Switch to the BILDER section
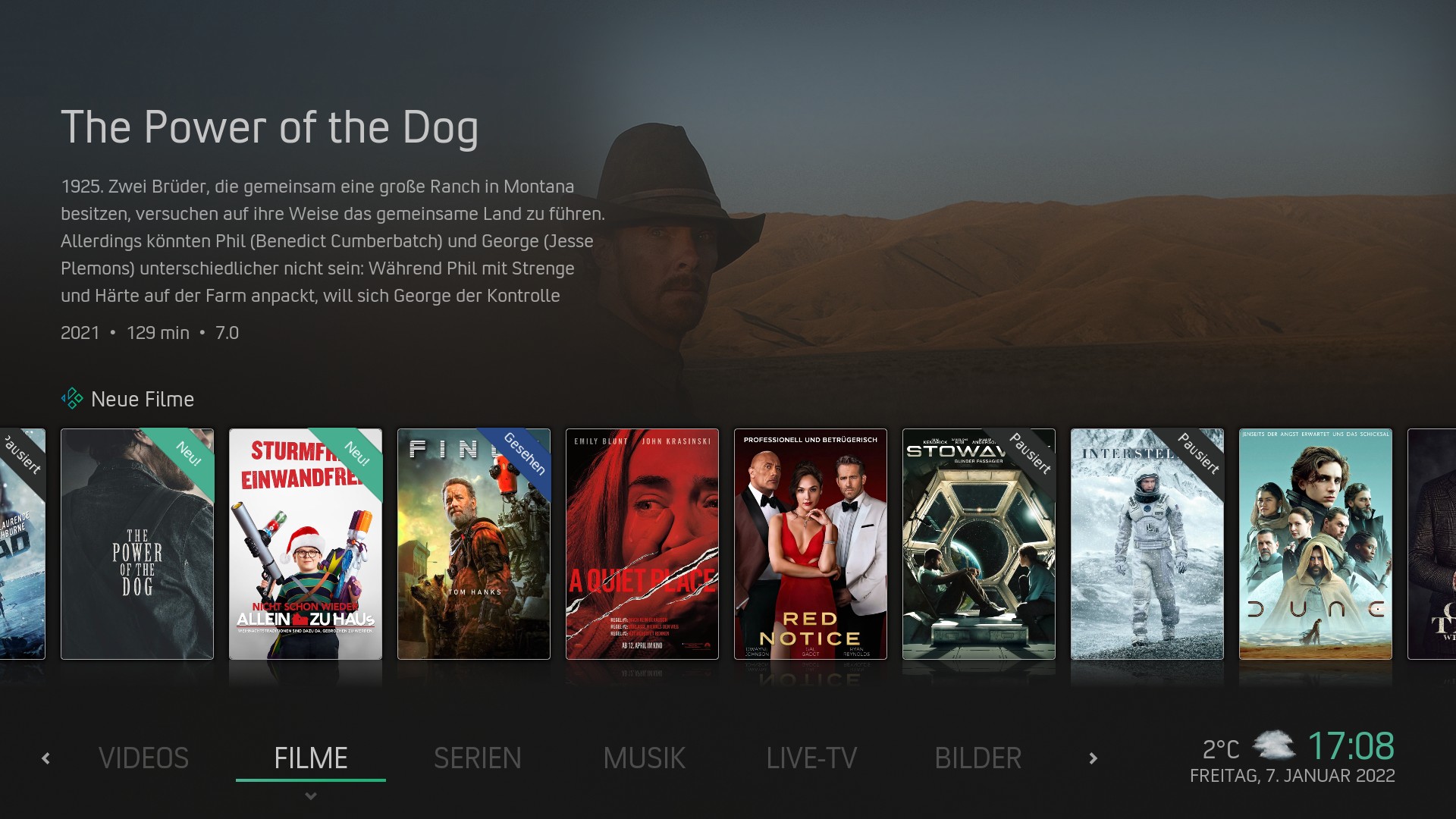Image resolution: width=1456 pixels, height=819 pixels. [978, 758]
